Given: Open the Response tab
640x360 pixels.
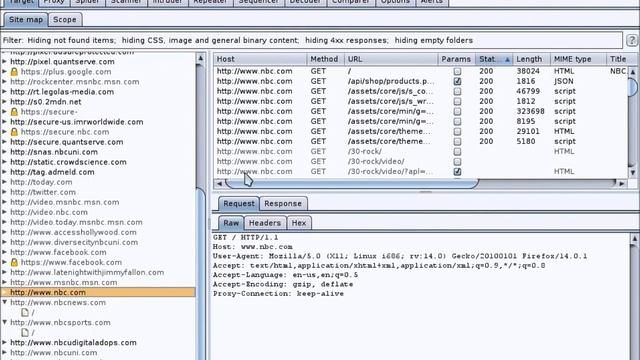Looking at the screenshot, I should (283, 203).
